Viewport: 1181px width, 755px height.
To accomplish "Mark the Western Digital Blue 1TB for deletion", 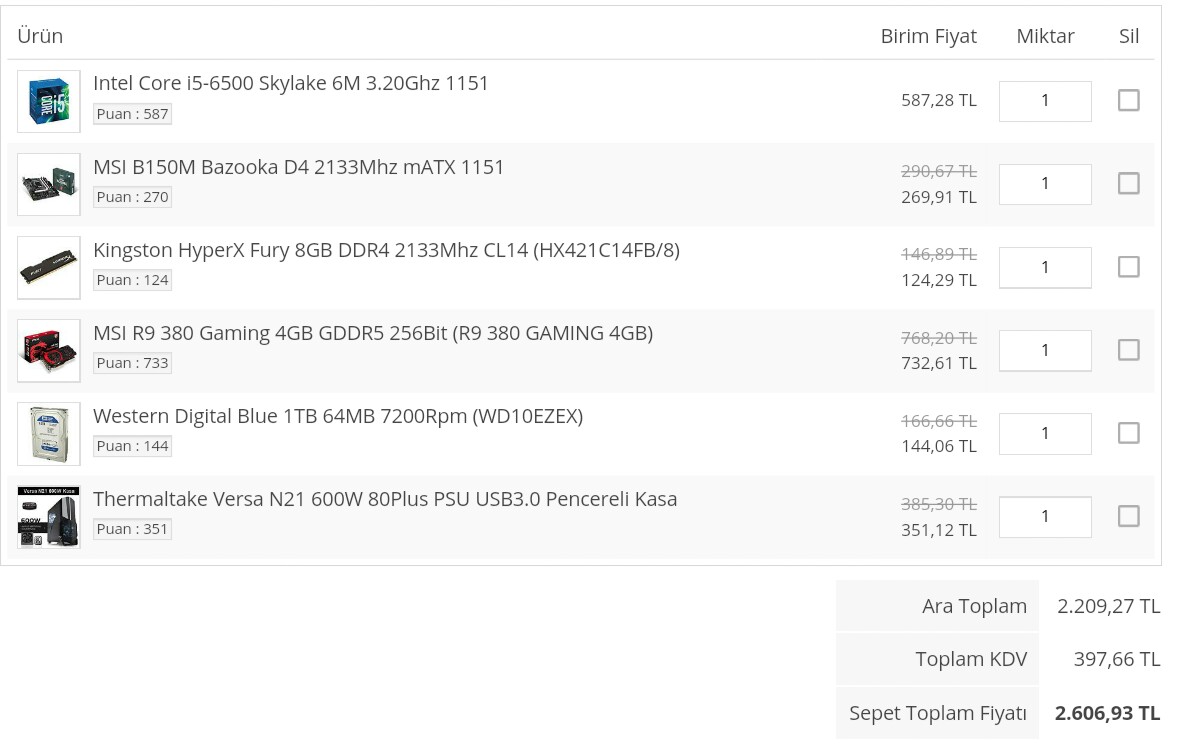I will 1128,433.
